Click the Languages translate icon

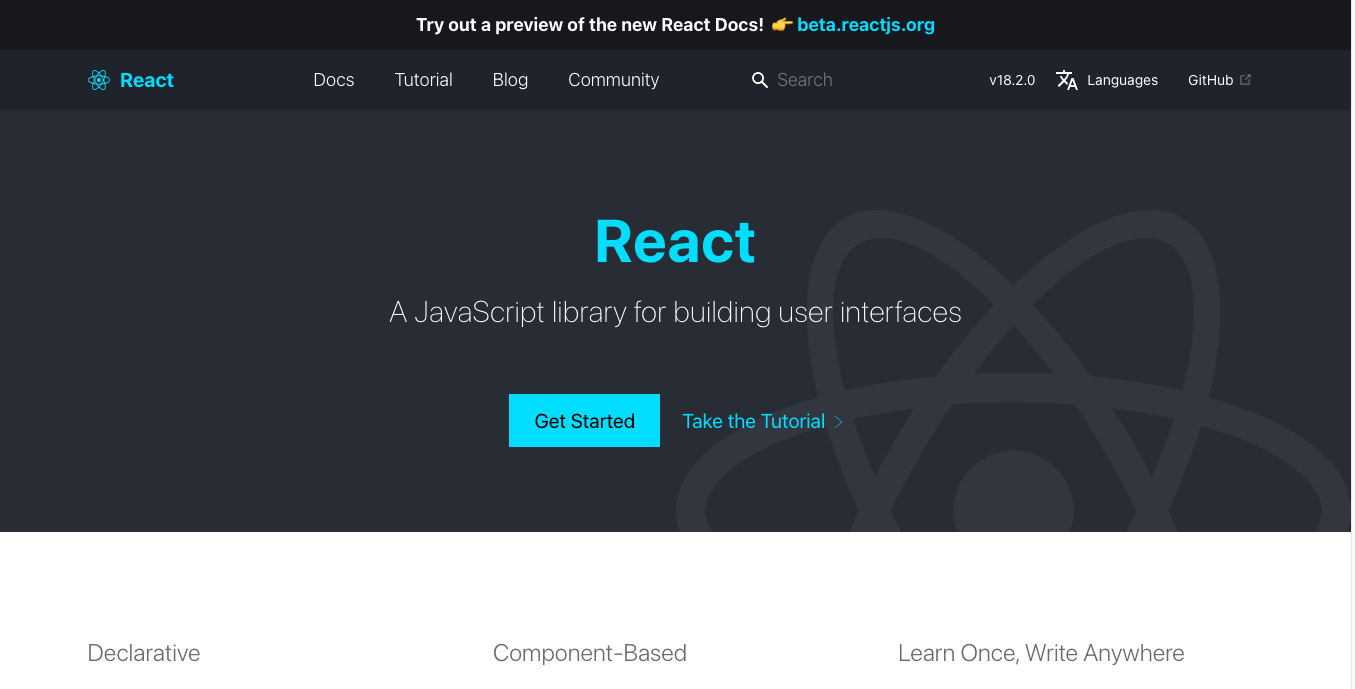coord(1067,80)
